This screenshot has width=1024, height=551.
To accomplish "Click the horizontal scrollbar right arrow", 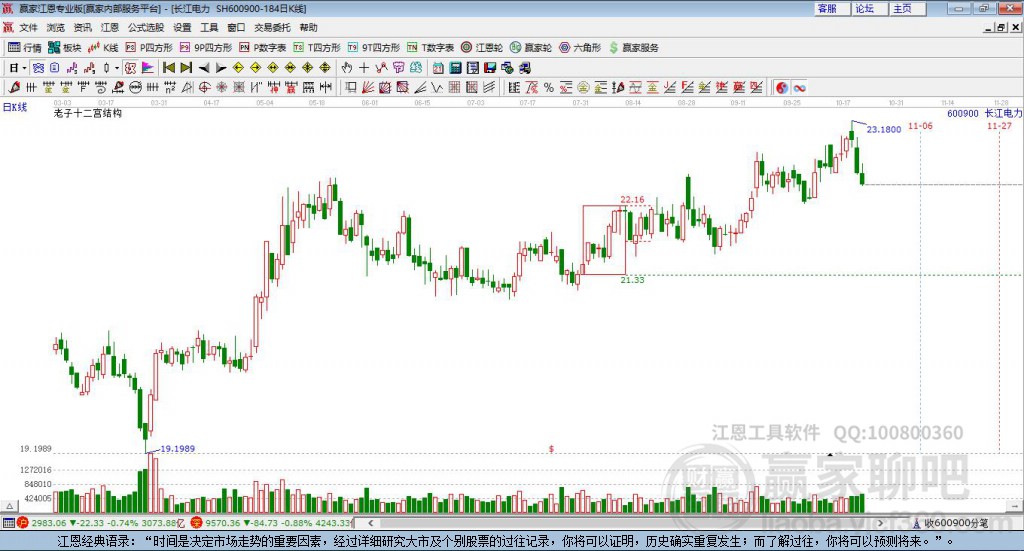I will click(880, 523).
